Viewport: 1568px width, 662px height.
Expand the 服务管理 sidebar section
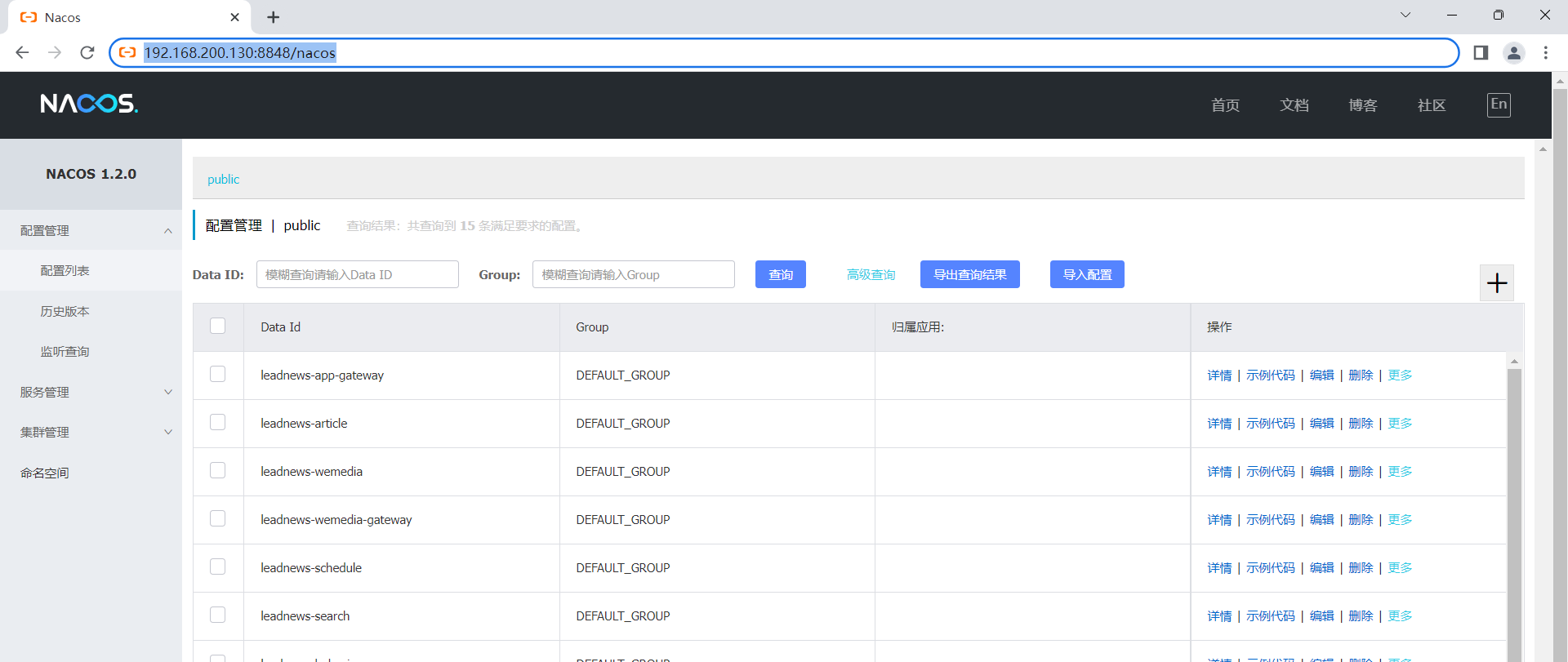(x=91, y=392)
